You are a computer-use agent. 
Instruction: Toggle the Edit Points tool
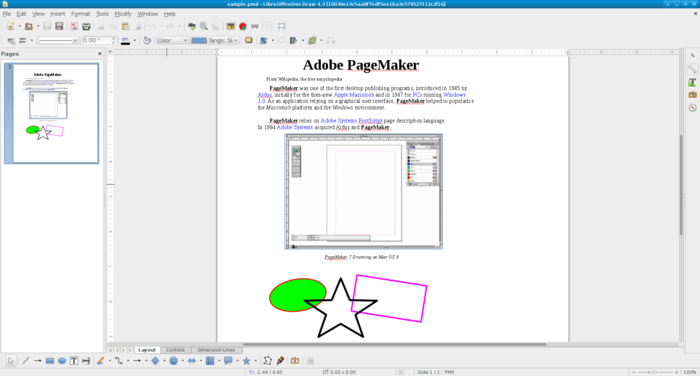267,360
